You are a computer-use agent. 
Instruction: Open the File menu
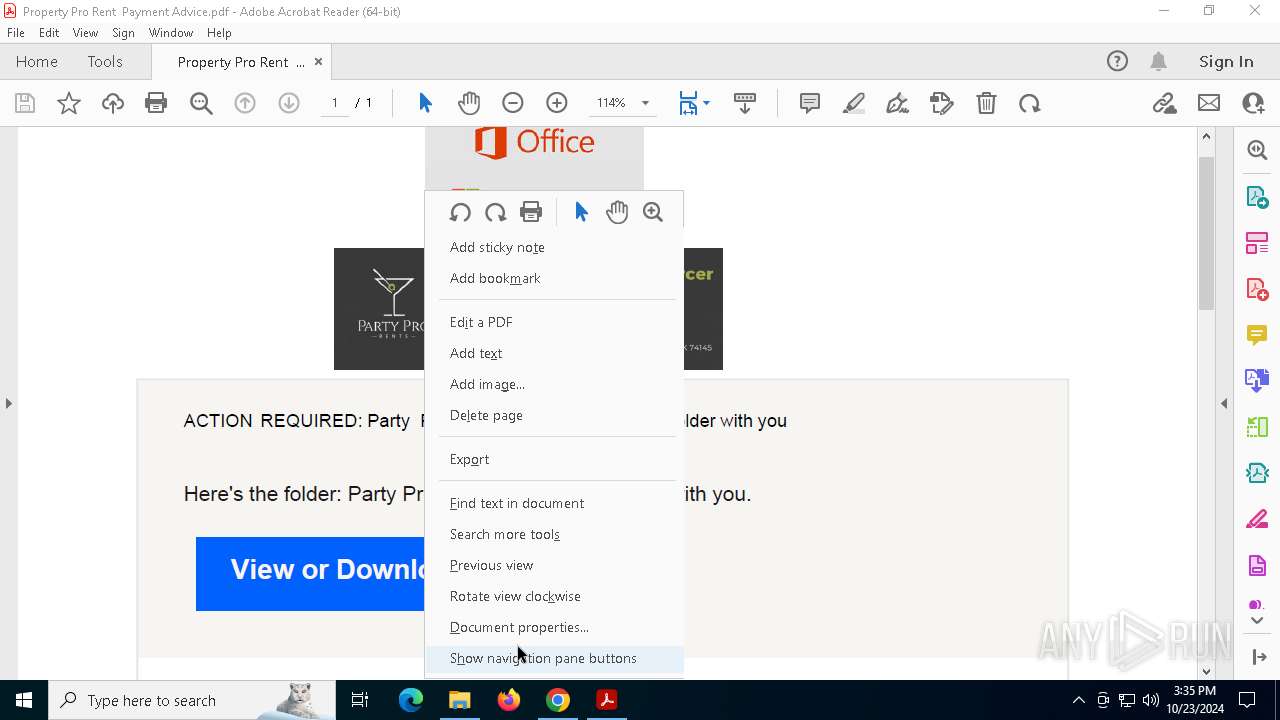click(16, 33)
